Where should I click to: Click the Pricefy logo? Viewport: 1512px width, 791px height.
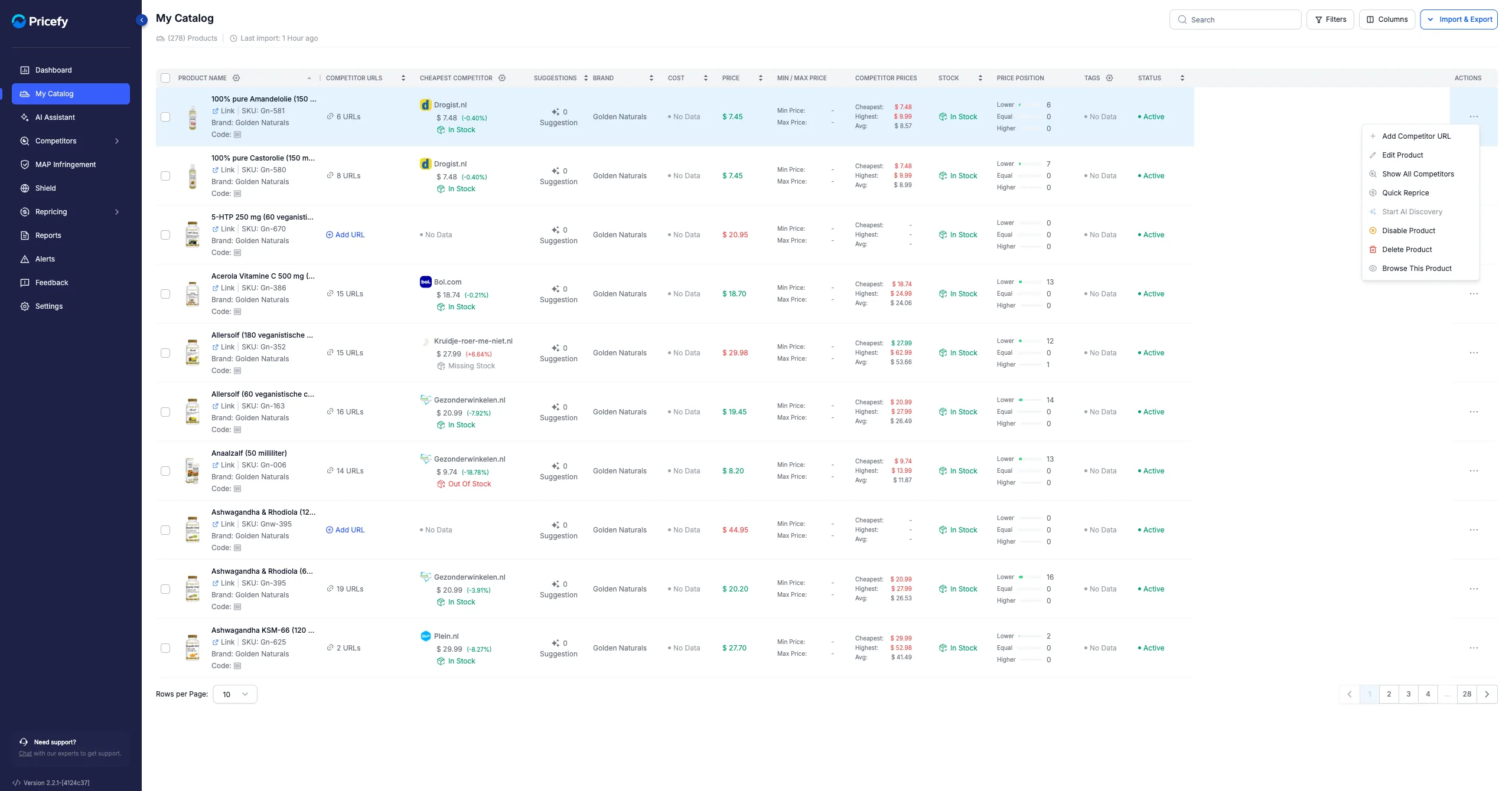click(x=40, y=21)
